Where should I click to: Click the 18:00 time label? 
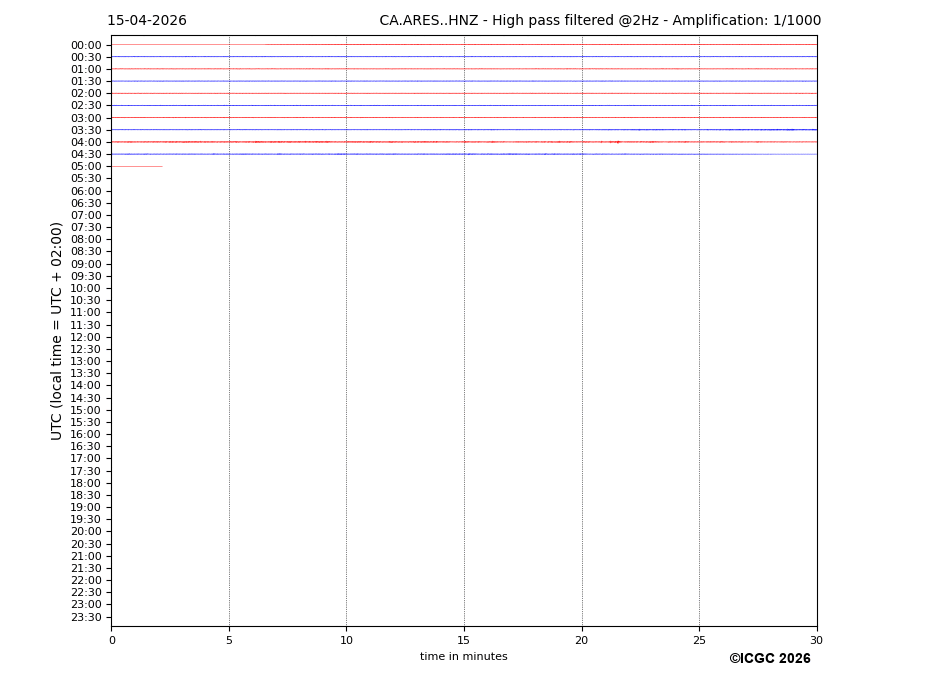pyautogui.click(x=86, y=483)
